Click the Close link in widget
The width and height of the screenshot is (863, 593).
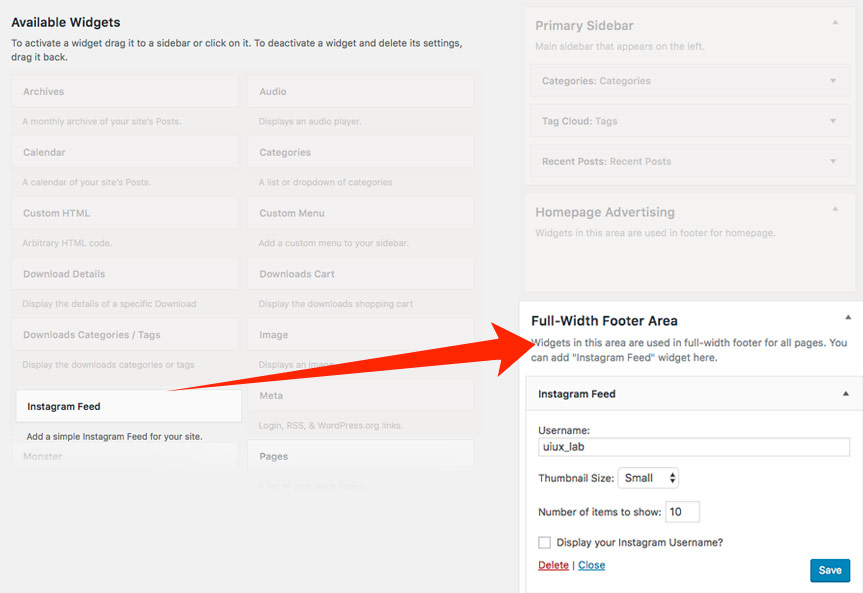point(591,565)
